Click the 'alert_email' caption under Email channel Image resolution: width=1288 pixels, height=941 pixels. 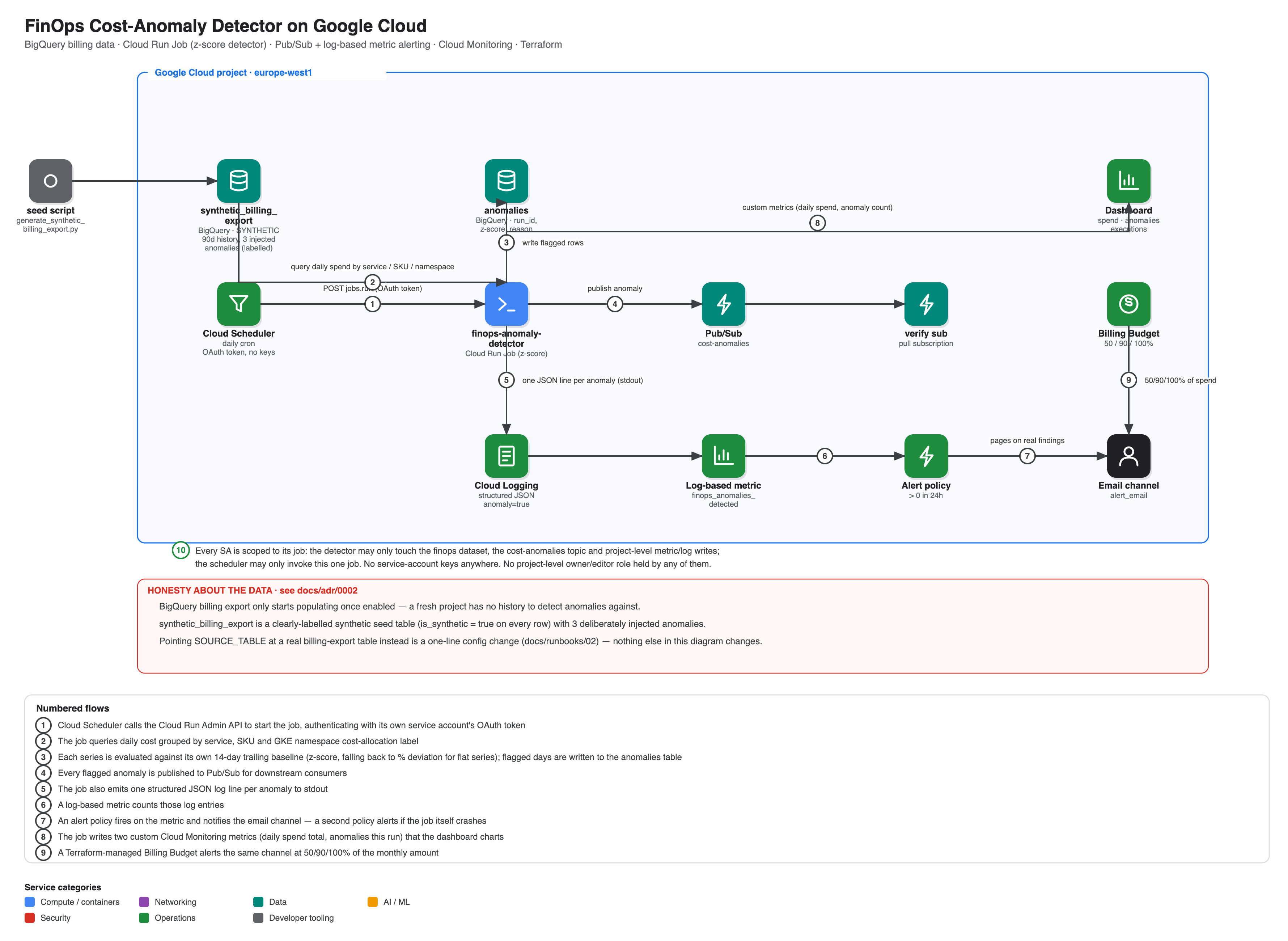[1128, 495]
